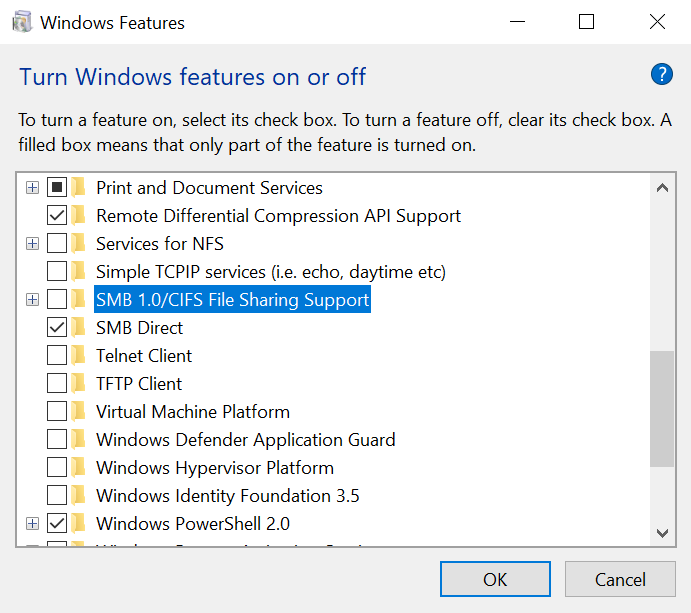Click folder icon next to SMB Direct
Viewport: 691px width, 613px height.
pos(78,327)
